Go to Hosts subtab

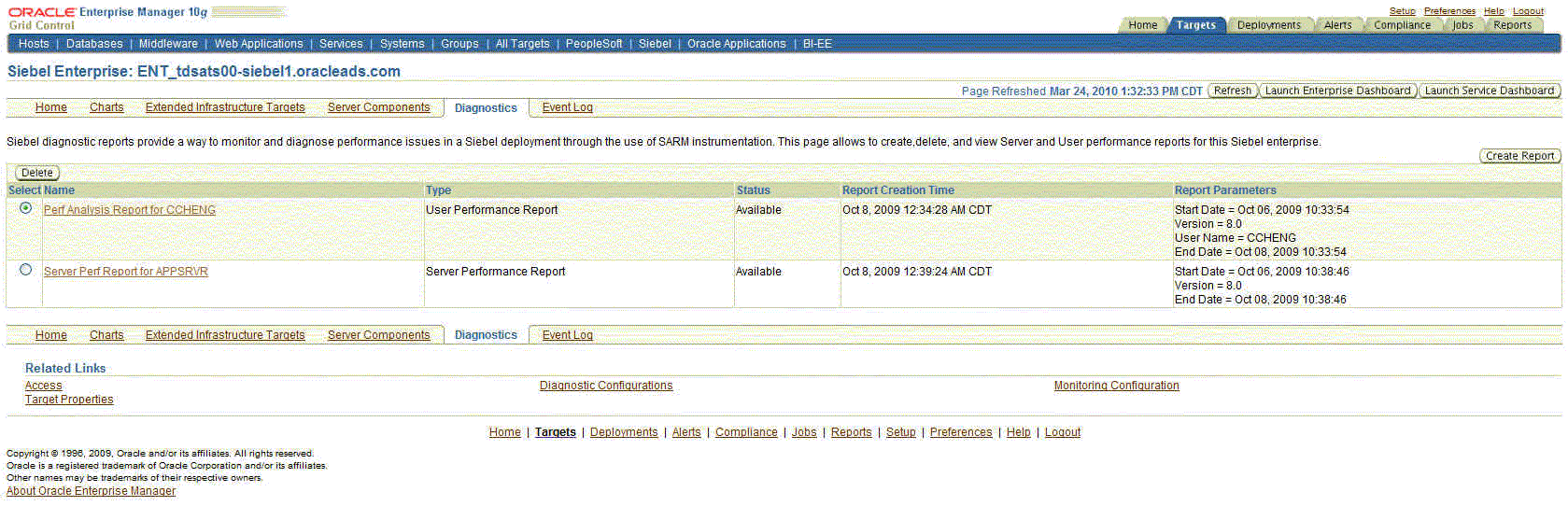coord(34,44)
